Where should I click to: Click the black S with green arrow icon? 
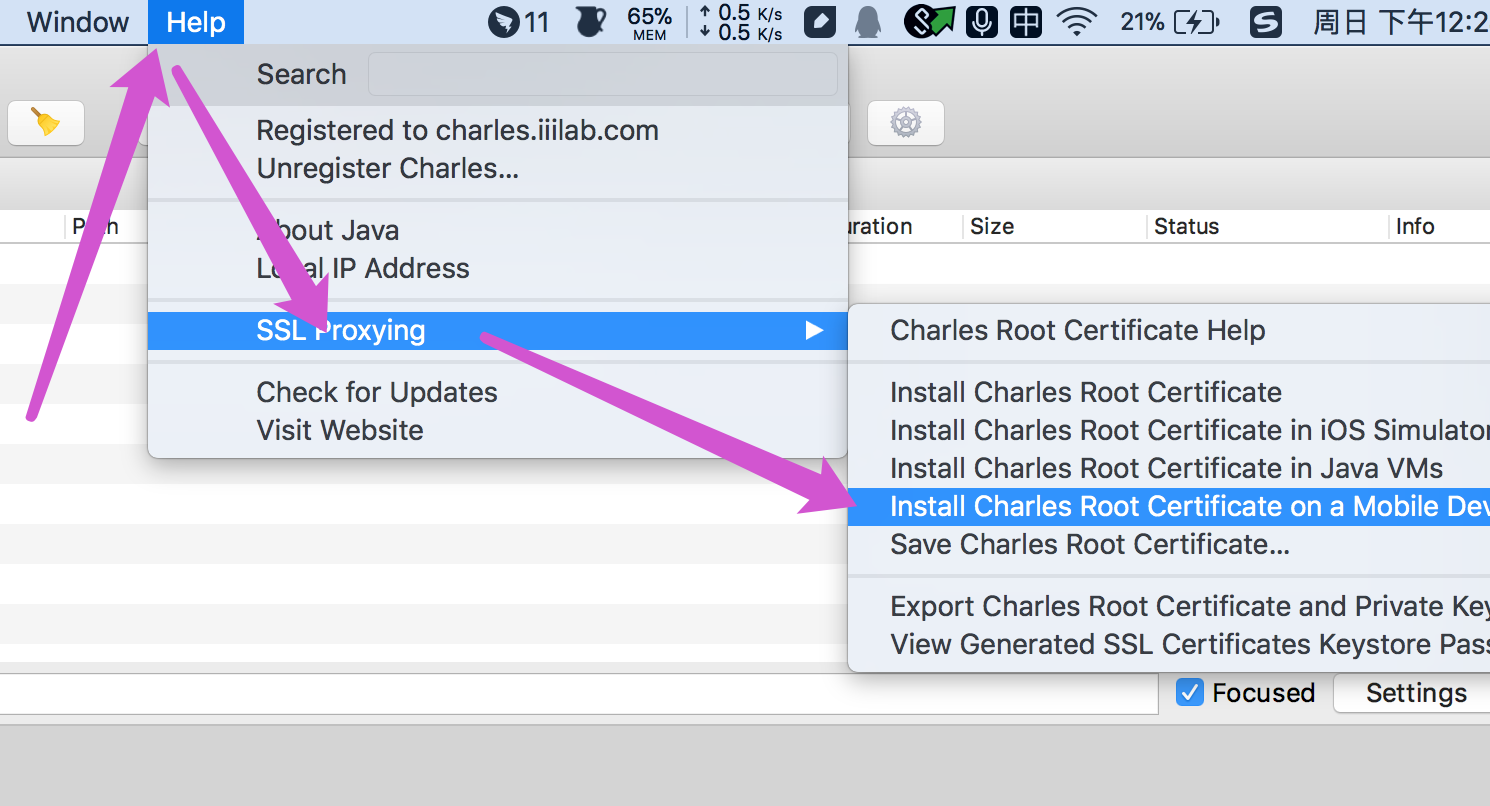[929, 22]
